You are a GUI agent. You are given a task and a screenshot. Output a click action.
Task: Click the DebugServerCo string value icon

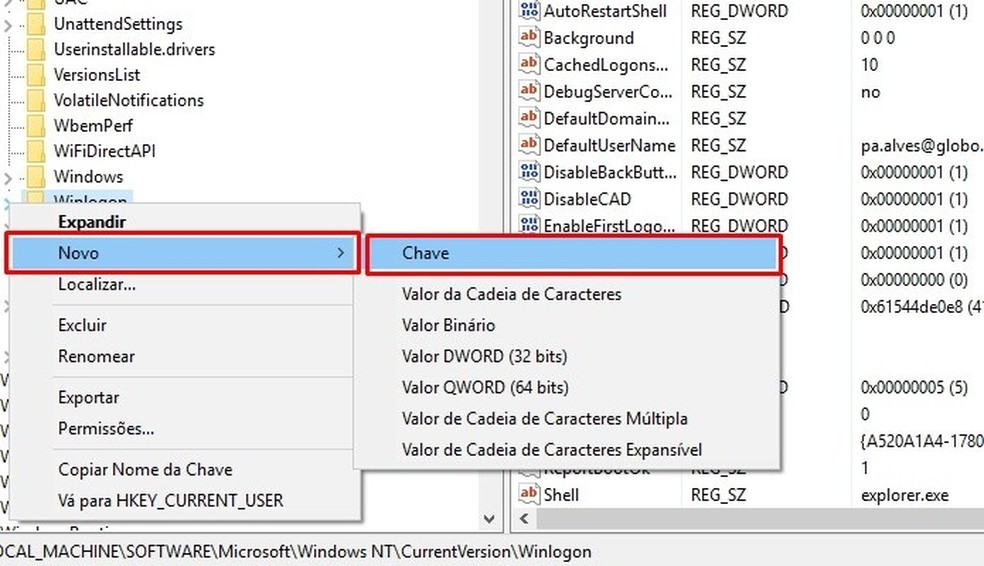(529, 91)
